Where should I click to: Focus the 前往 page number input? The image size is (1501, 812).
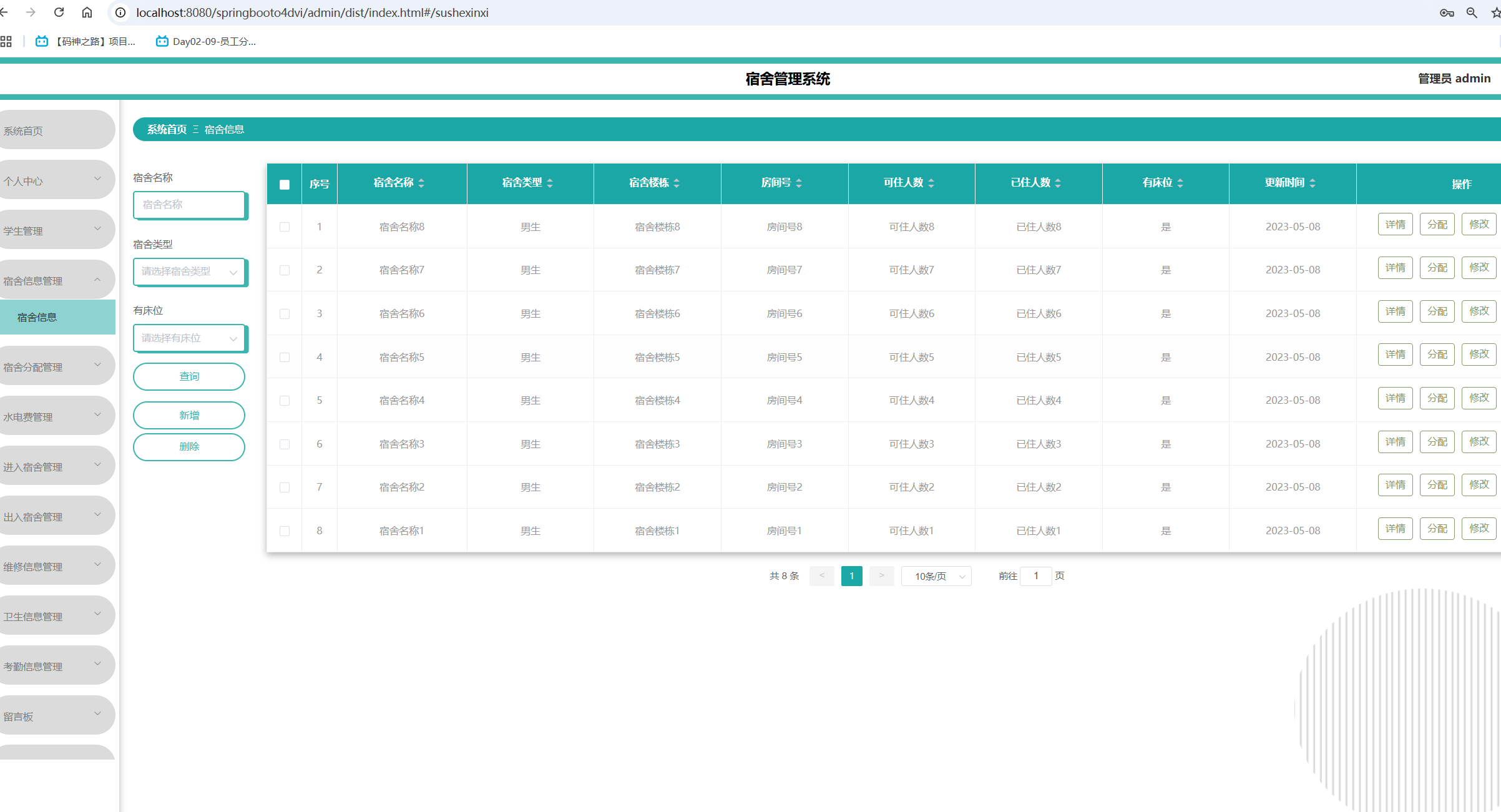[1036, 576]
